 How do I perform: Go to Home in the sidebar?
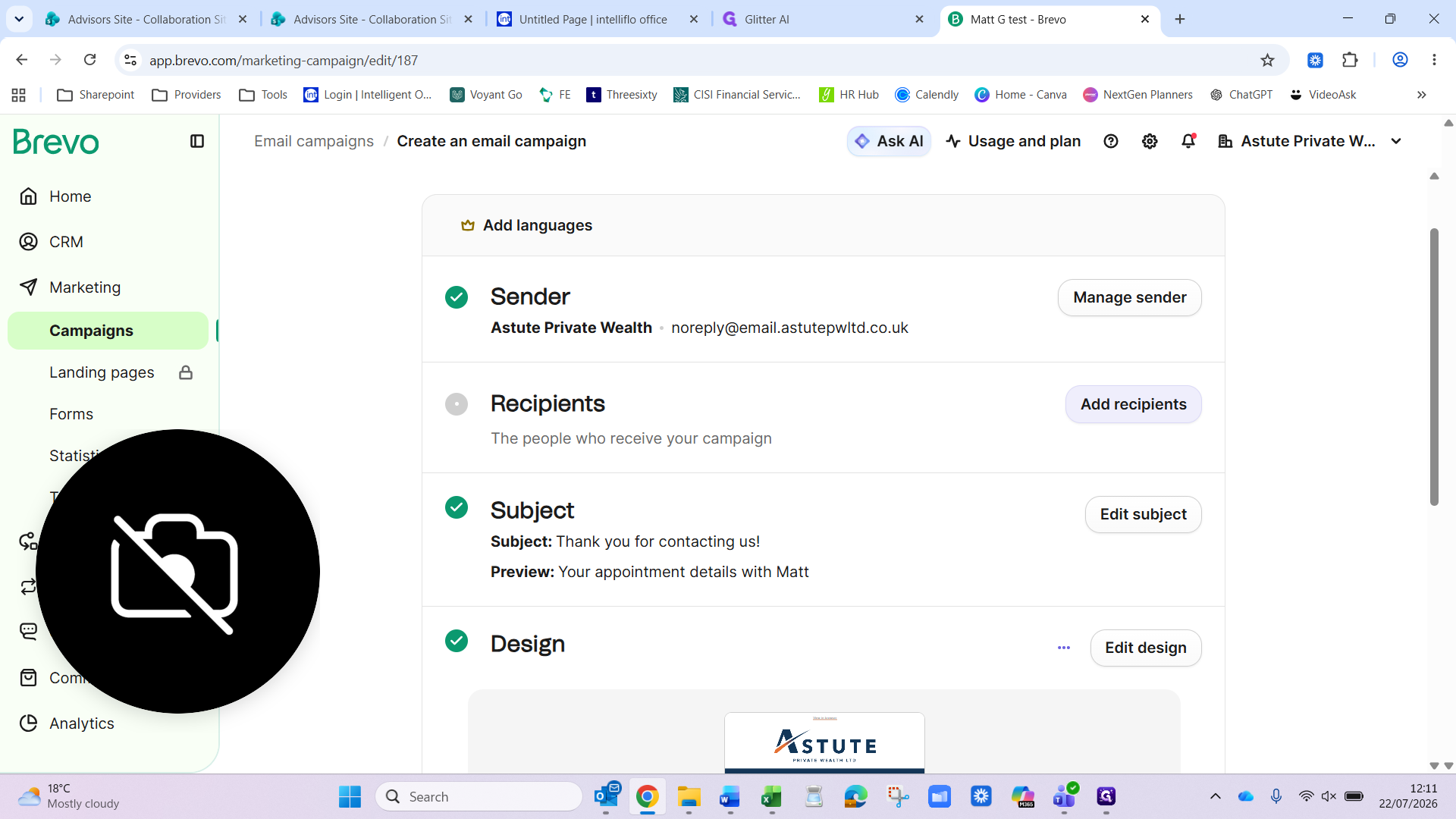tap(70, 196)
